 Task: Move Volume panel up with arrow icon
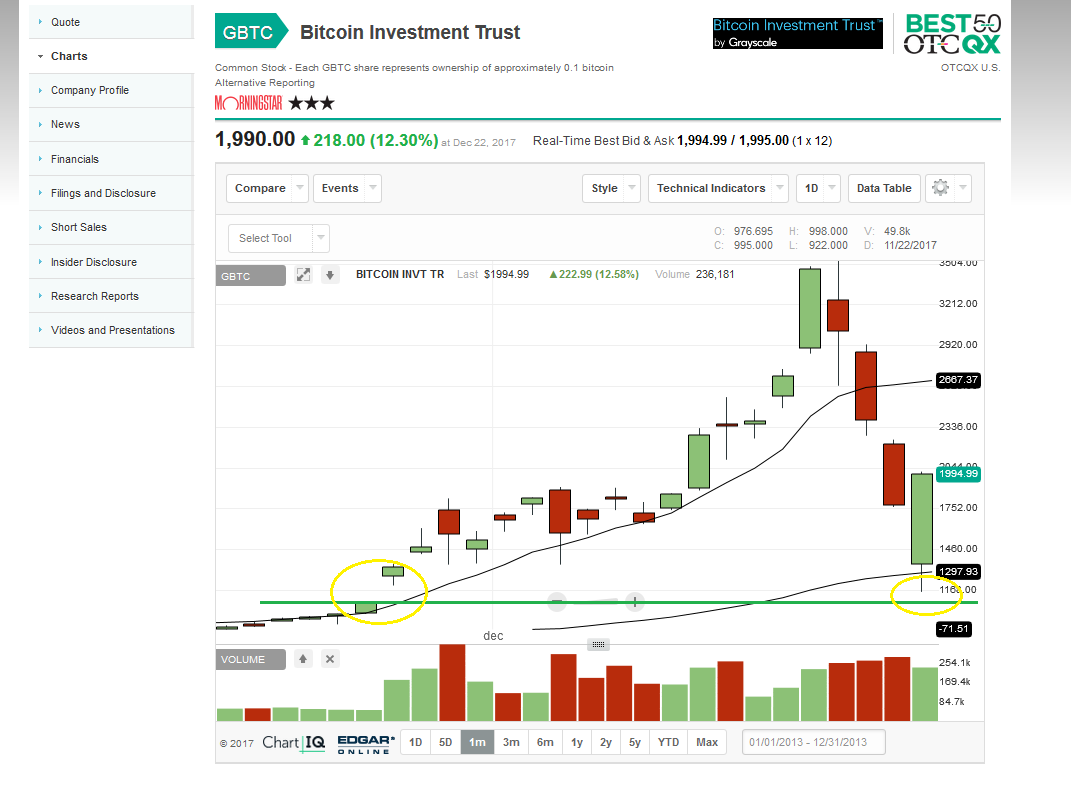click(303, 659)
